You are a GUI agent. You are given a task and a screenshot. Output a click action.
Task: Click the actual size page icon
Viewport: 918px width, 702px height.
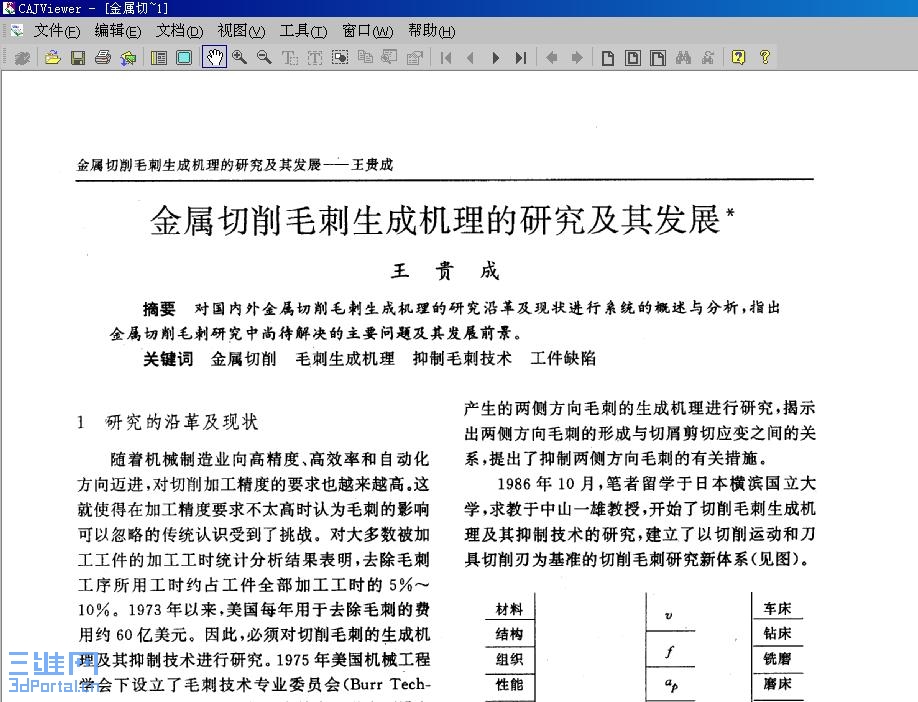[x=608, y=57]
